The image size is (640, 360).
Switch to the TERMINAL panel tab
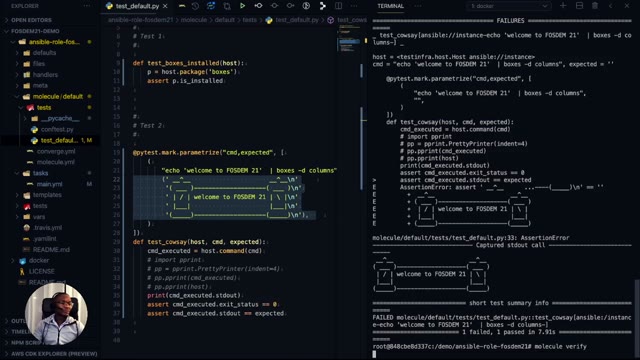(390, 6)
